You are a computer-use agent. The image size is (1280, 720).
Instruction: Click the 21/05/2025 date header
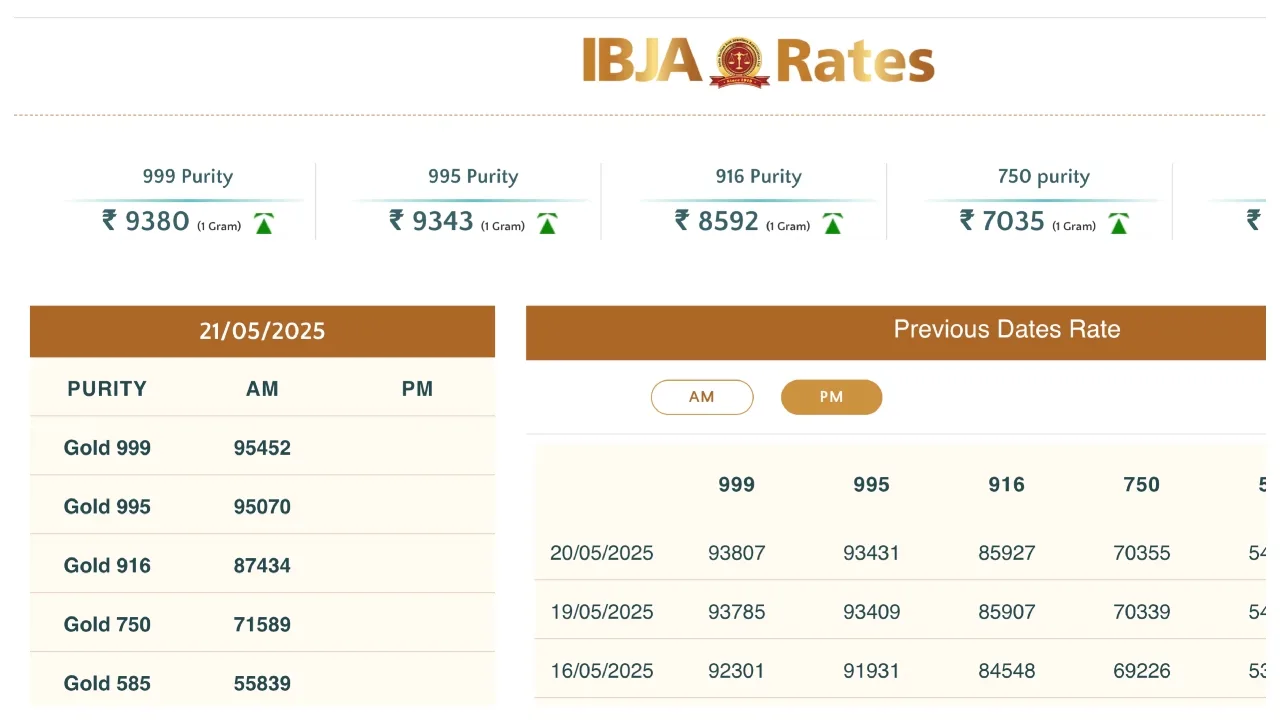tap(262, 331)
